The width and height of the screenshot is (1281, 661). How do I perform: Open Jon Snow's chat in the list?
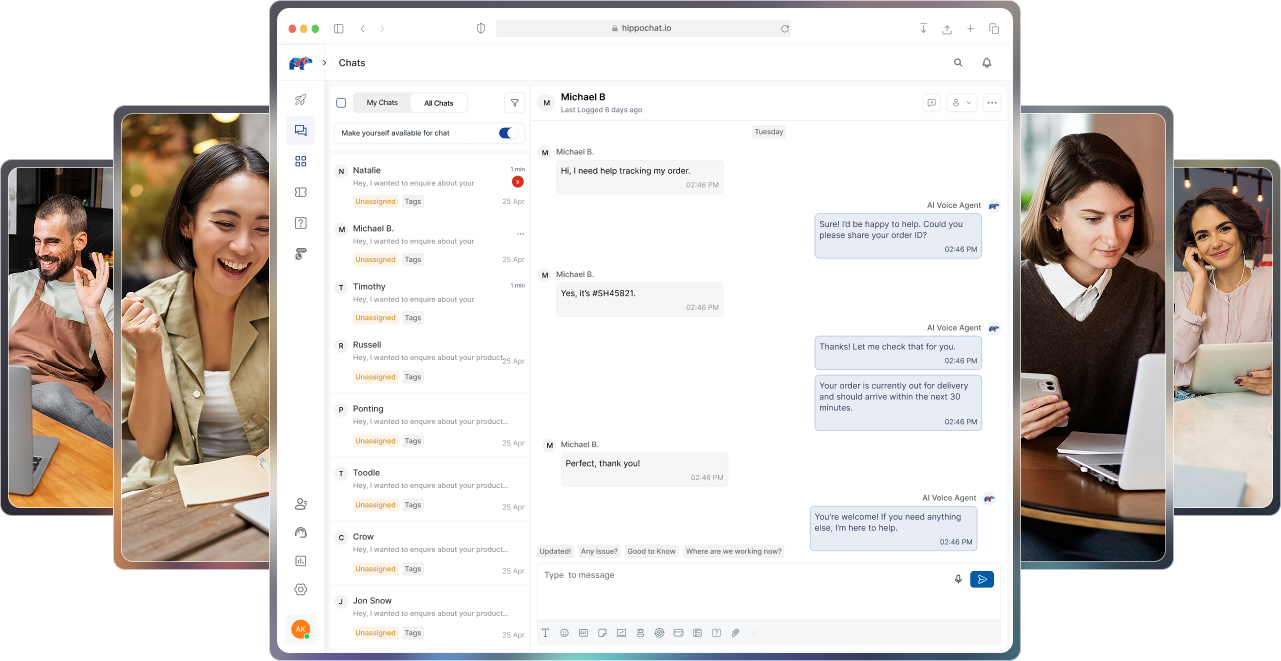pyautogui.click(x=429, y=616)
